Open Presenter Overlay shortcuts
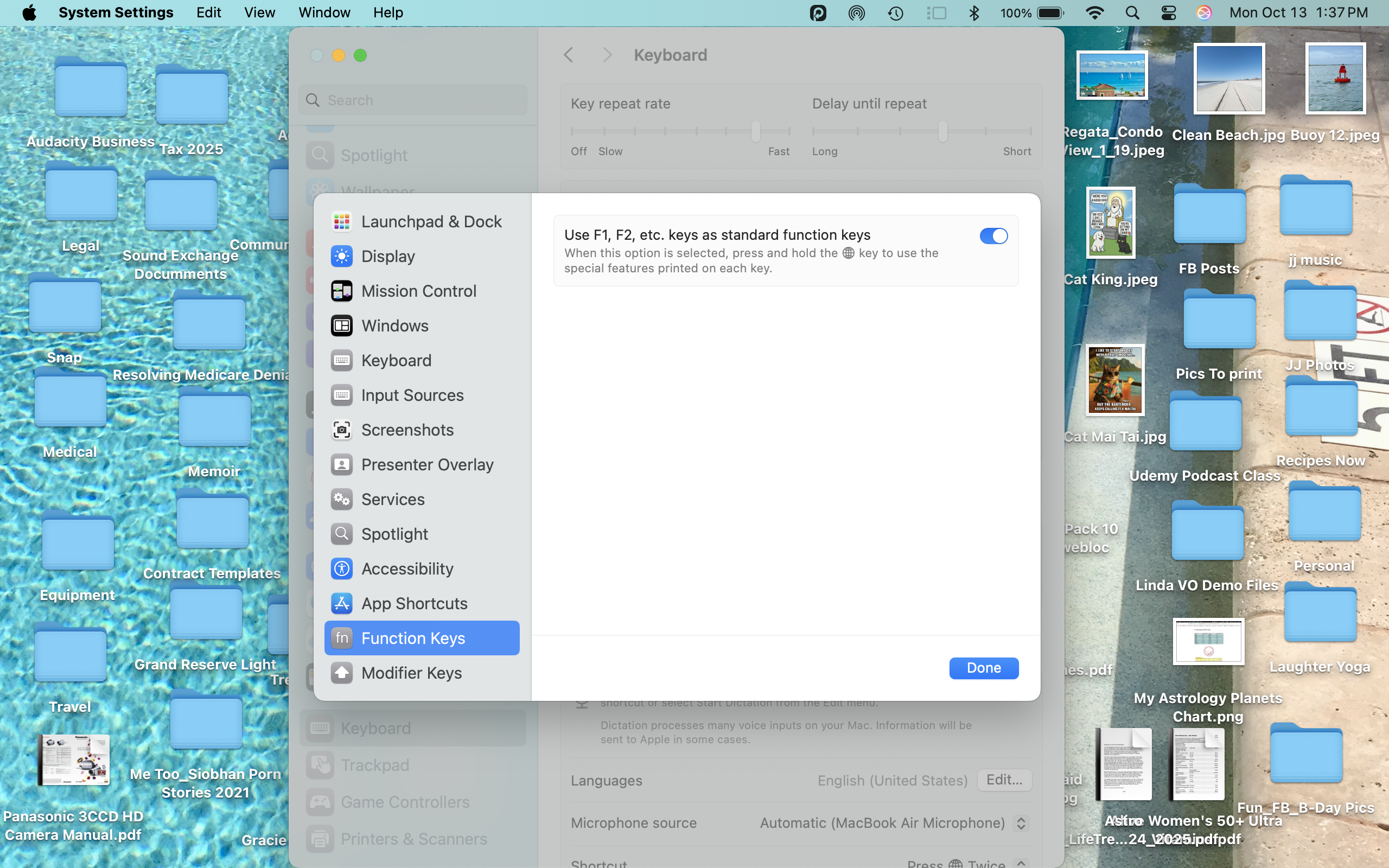This screenshot has width=1389, height=868. [427, 464]
